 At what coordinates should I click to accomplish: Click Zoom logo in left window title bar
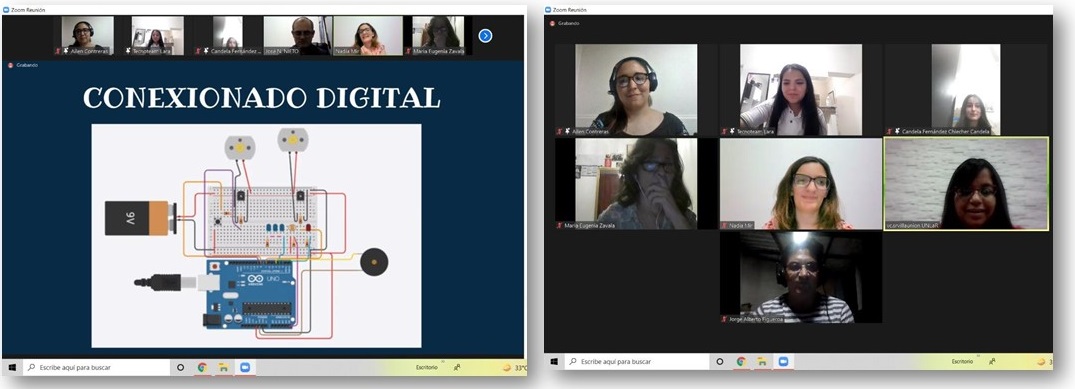pyautogui.click(x=7, y=10)
